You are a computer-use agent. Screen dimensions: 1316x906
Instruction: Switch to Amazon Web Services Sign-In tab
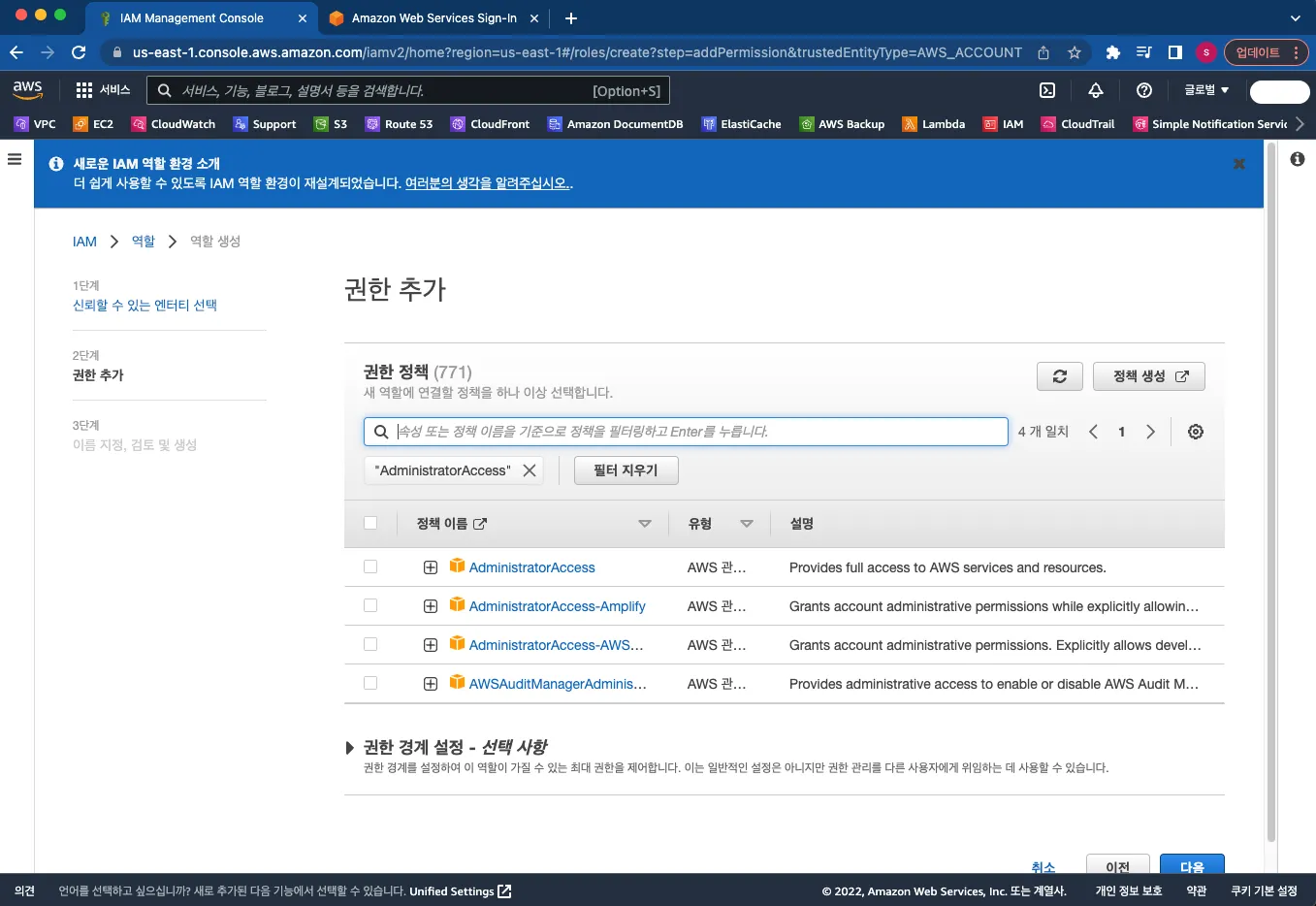(433, 17)
